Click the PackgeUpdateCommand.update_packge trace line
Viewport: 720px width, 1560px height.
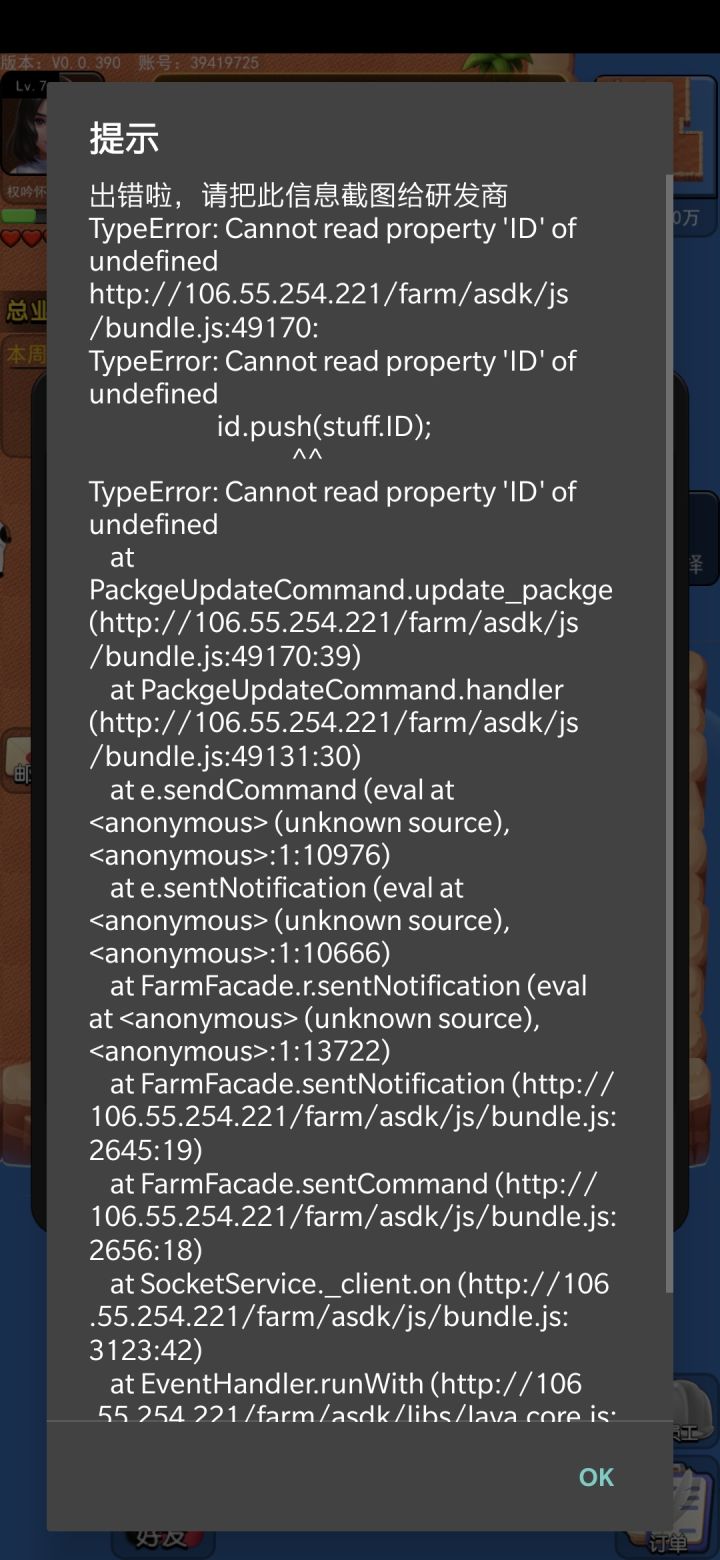click(351, 590)
